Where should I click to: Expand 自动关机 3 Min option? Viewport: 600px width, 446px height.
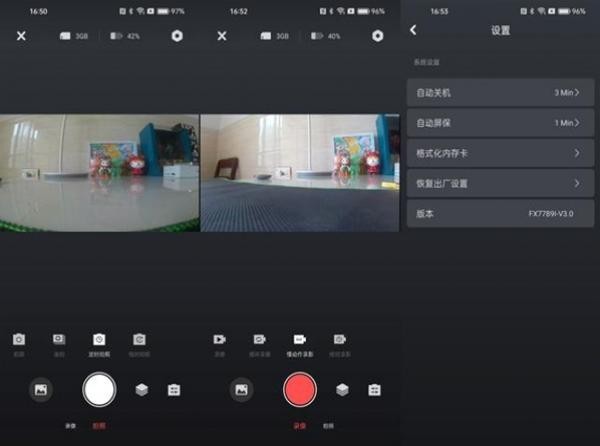500,92
